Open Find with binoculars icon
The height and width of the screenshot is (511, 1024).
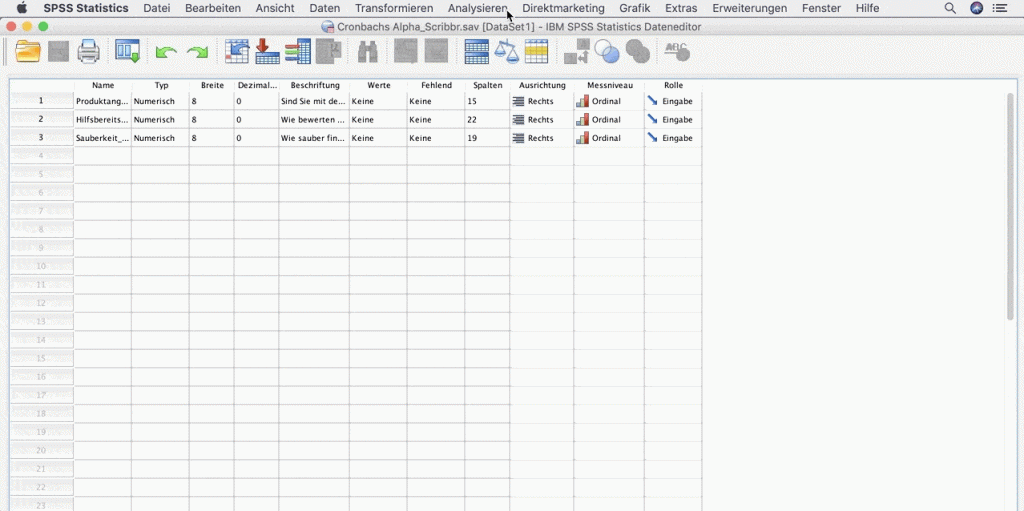coord(368,52)
